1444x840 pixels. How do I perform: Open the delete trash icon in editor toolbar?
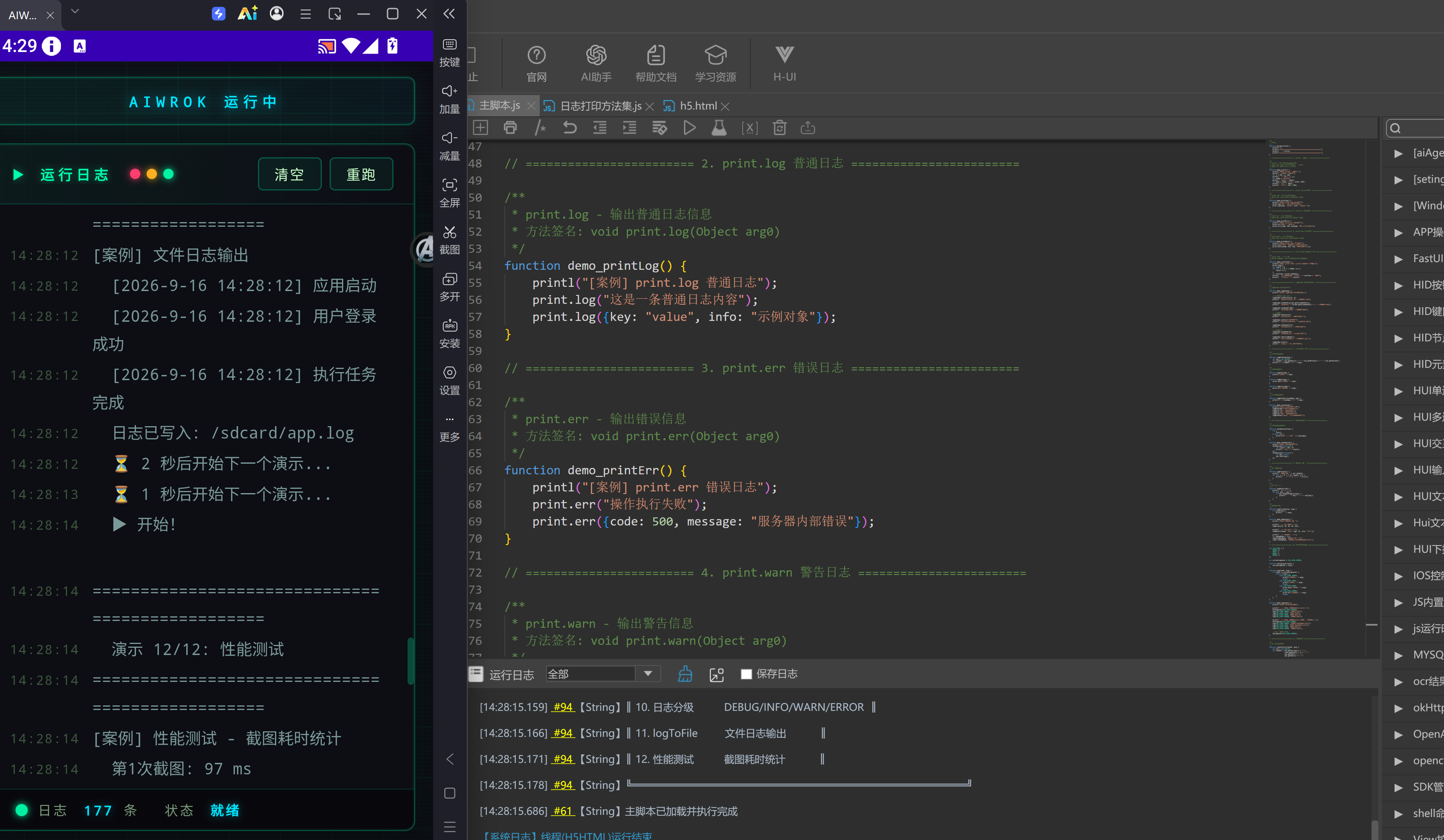point(779,128)
